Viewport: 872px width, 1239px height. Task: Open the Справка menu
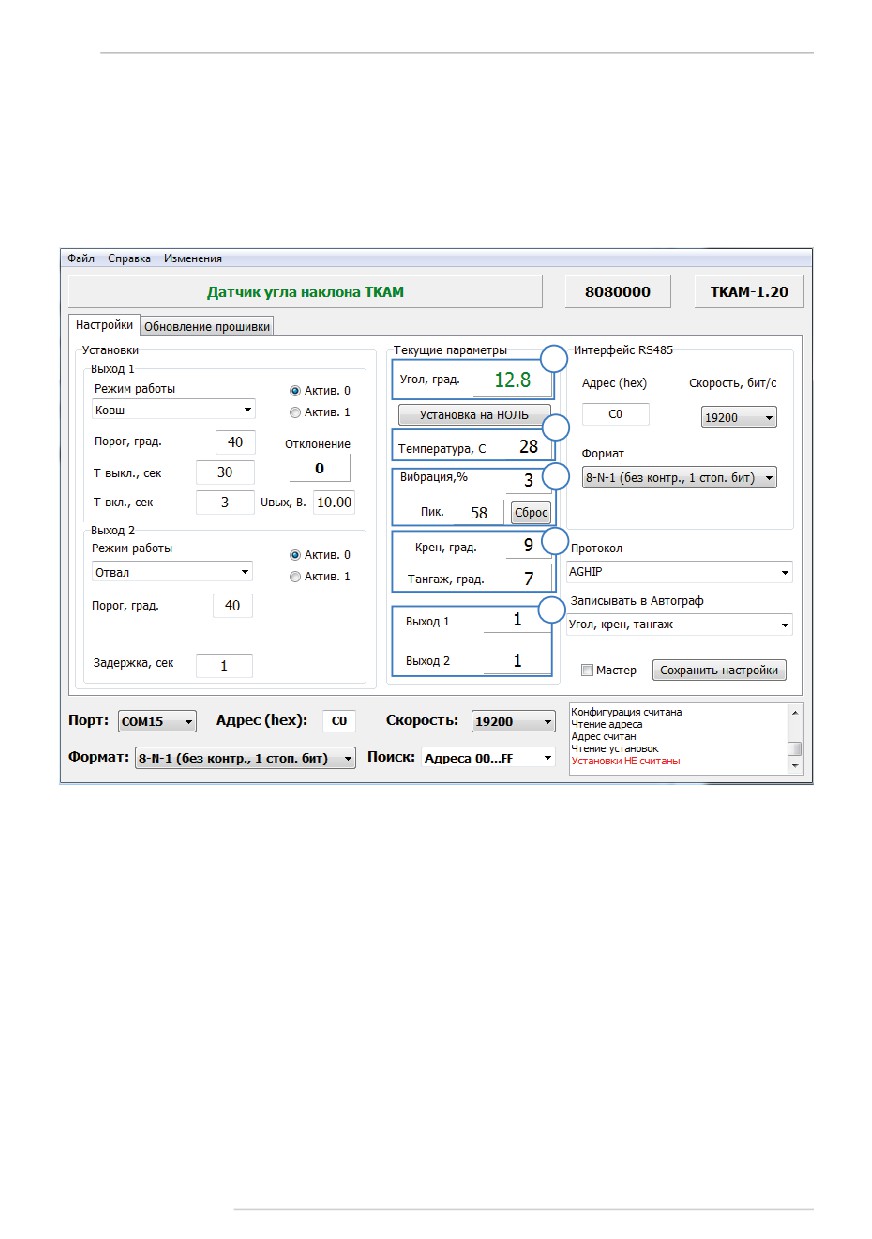[x=129, y=258]
